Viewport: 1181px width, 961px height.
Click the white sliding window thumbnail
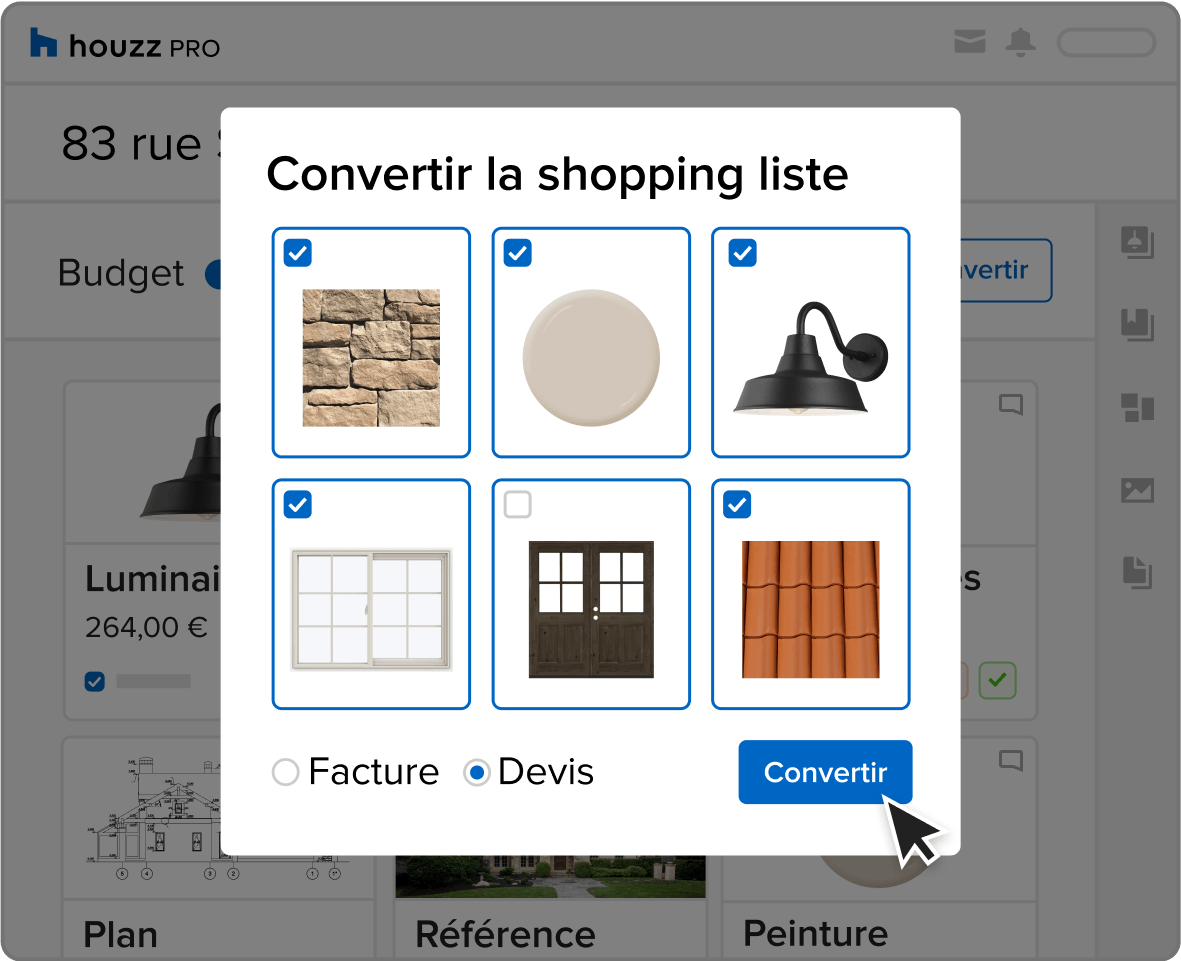point(371,608)
